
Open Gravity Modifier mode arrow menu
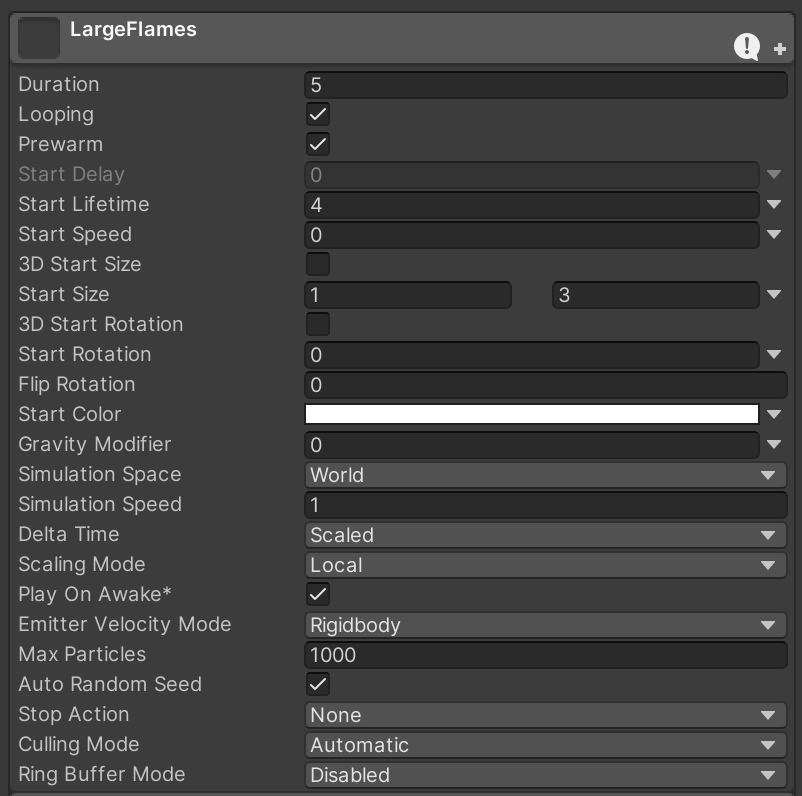(774, 445)
